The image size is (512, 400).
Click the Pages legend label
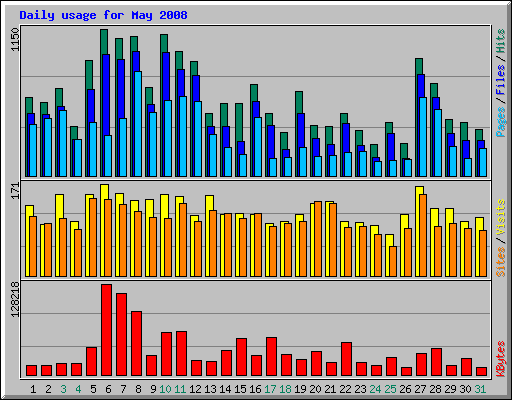coord(501,122)
